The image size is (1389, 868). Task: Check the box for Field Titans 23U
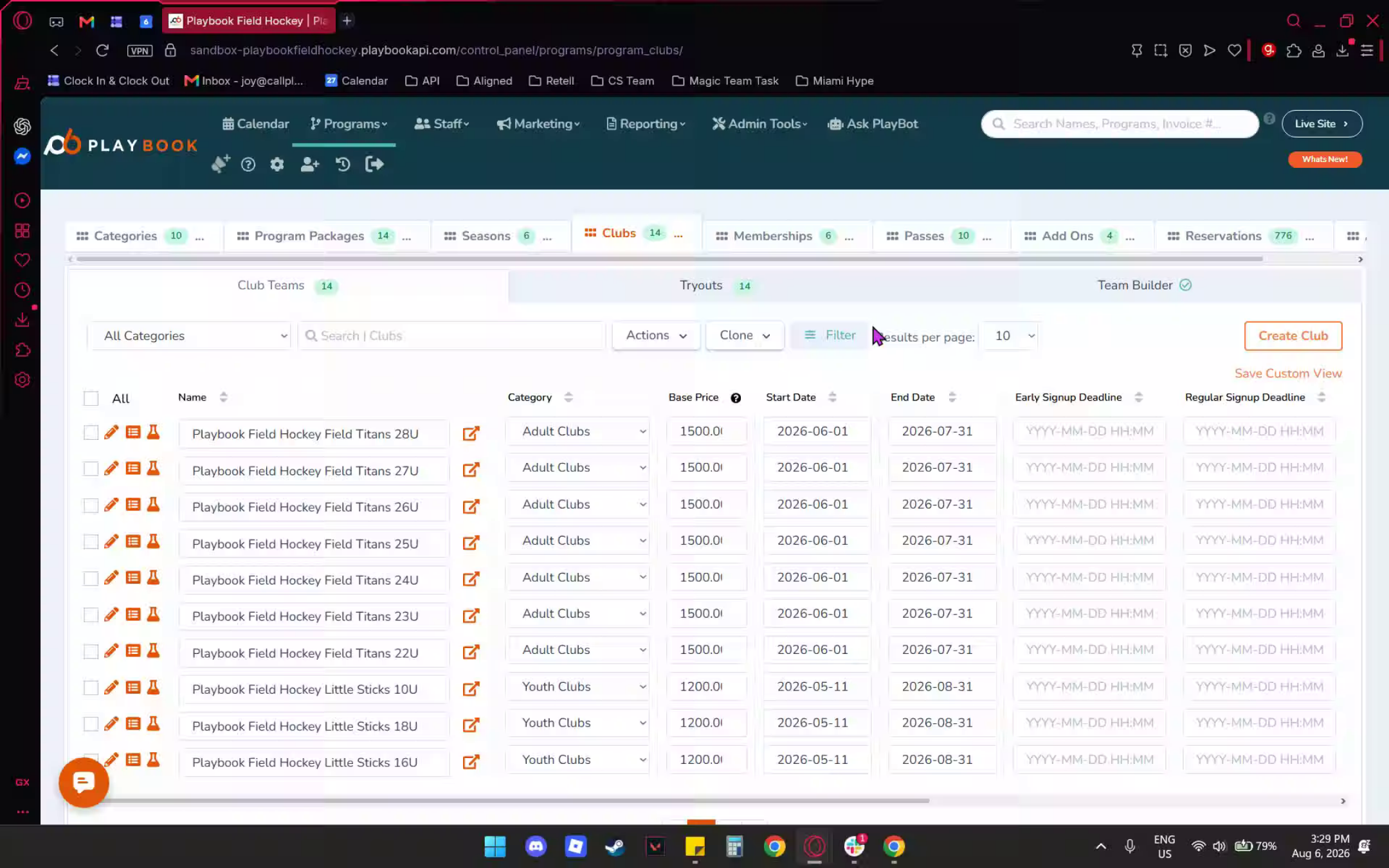click(x=91, y=615)
